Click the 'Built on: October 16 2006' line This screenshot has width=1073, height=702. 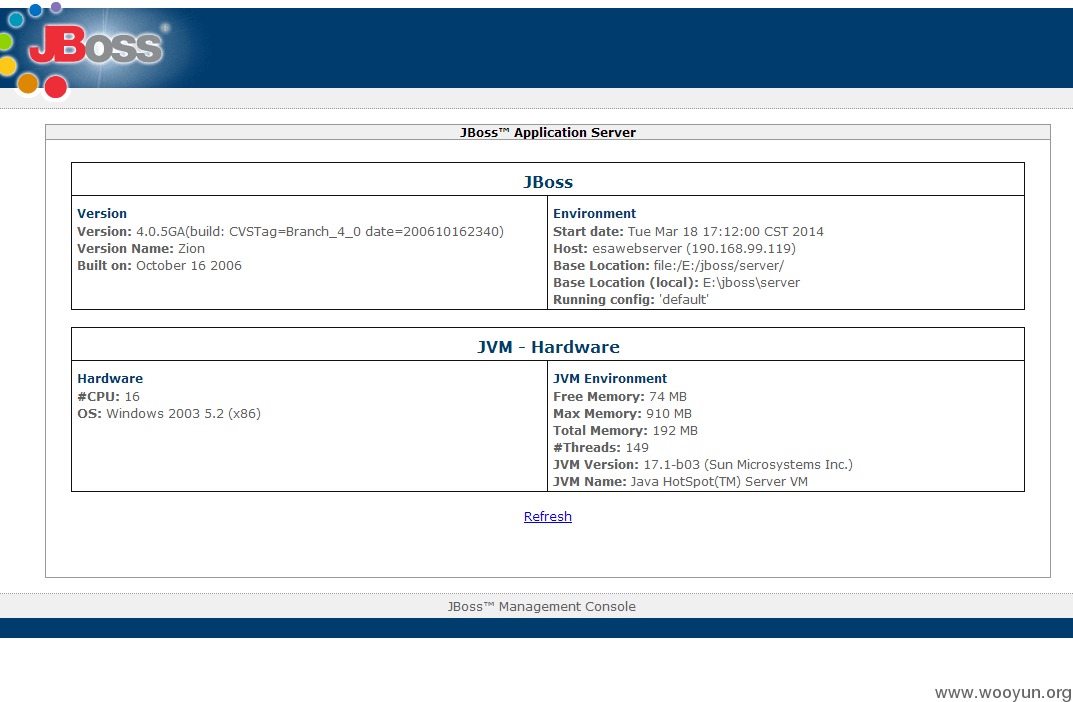pyautogui.click(x=159, y=265)
